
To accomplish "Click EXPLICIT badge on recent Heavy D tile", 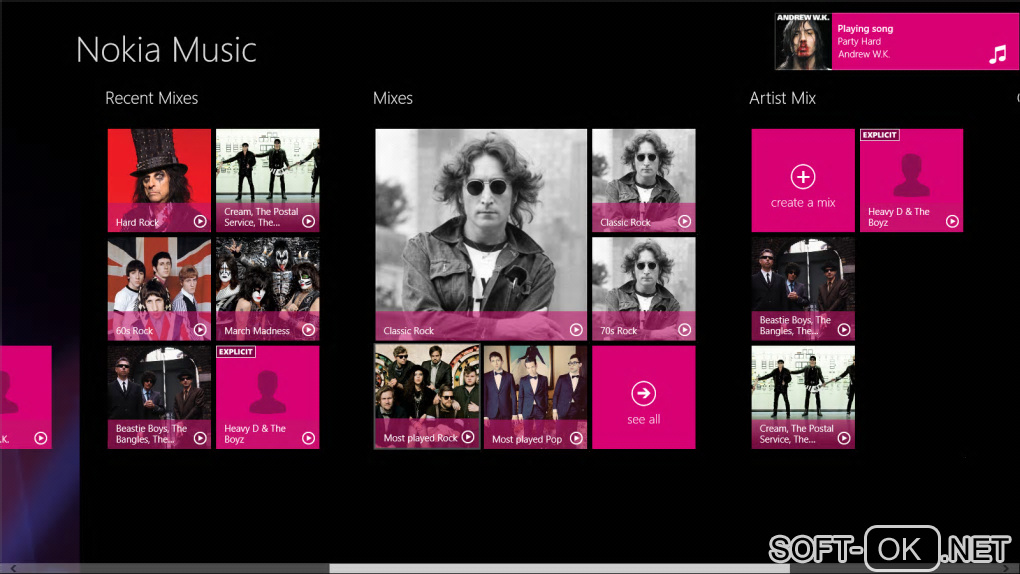I will tap(235, 351).
